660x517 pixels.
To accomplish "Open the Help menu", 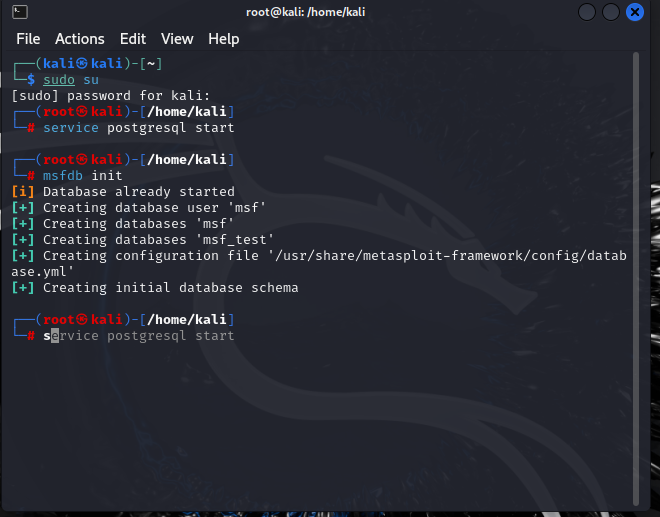I will 224,39.
